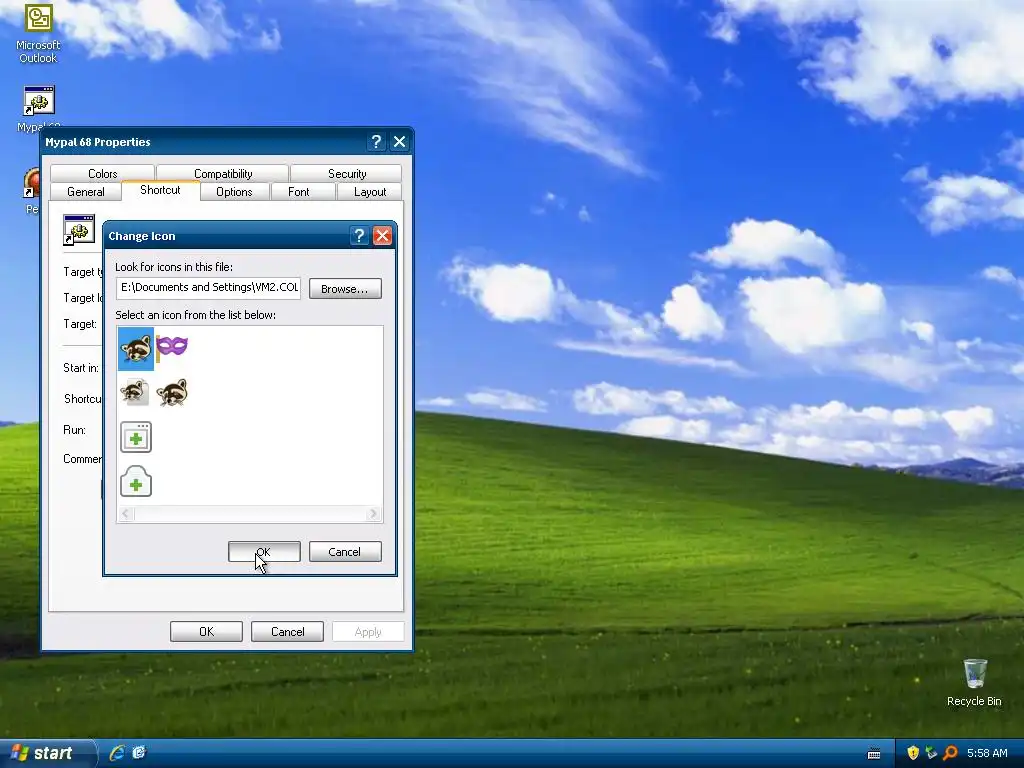The width and height of the screenshot is (1024, 768).
Task: Click OK in Change Icon dialog
Action: (264, 552)
